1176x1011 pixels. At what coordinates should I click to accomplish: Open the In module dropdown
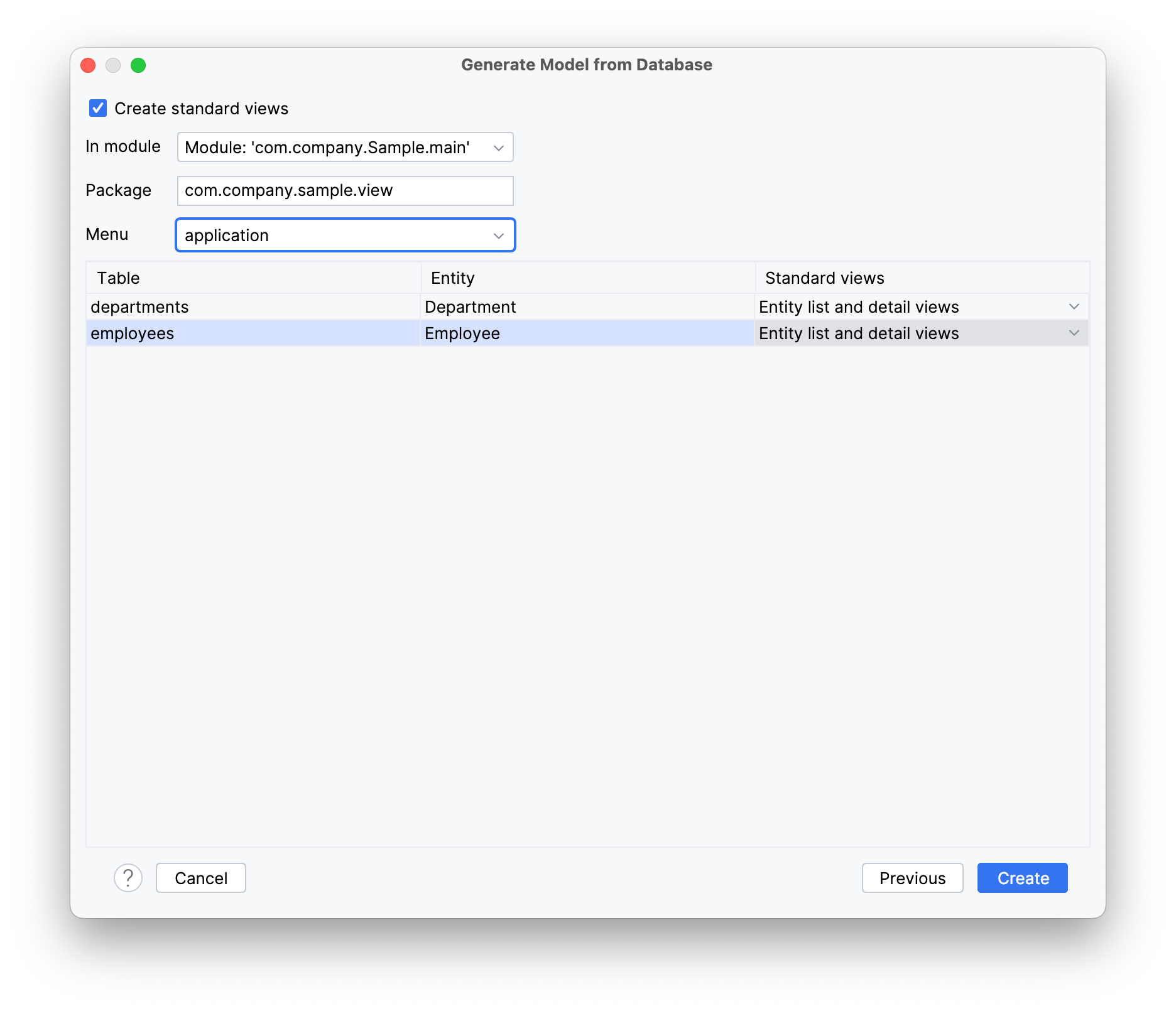point(345,147)
